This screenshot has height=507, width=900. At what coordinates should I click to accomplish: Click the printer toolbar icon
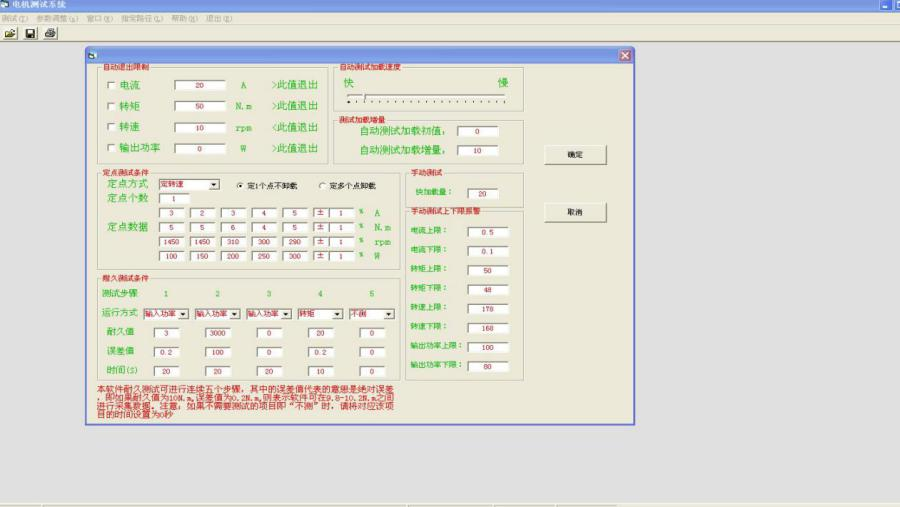pos(50,33)
